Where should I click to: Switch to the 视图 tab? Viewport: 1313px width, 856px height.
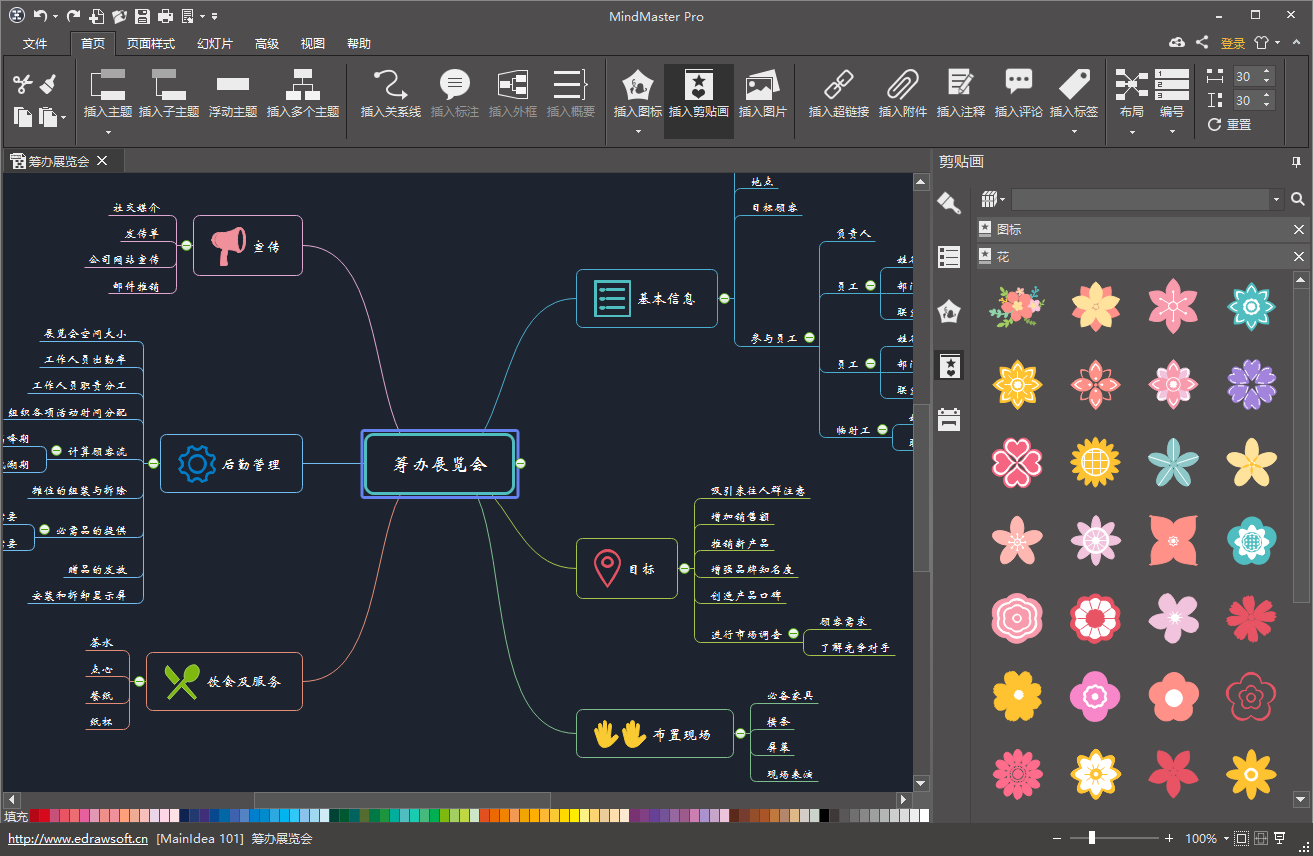[x=313, y=44]
